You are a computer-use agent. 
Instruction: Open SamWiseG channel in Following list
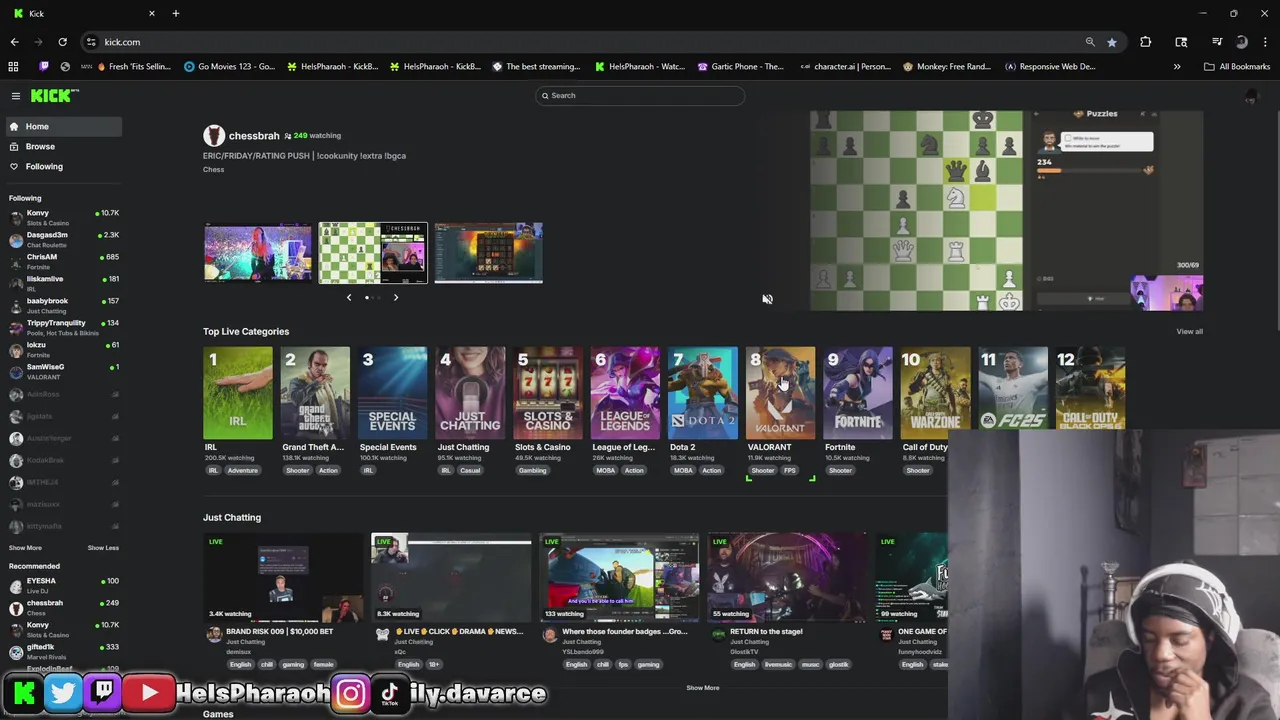click(x=62, y=371)
